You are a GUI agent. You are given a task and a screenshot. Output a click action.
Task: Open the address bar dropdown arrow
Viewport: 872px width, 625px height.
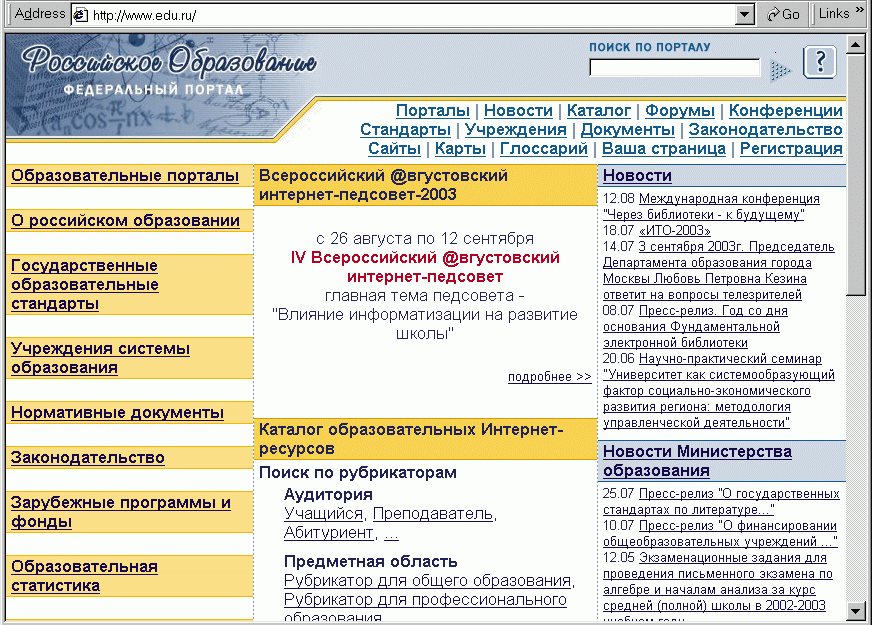tap(744, 14)
